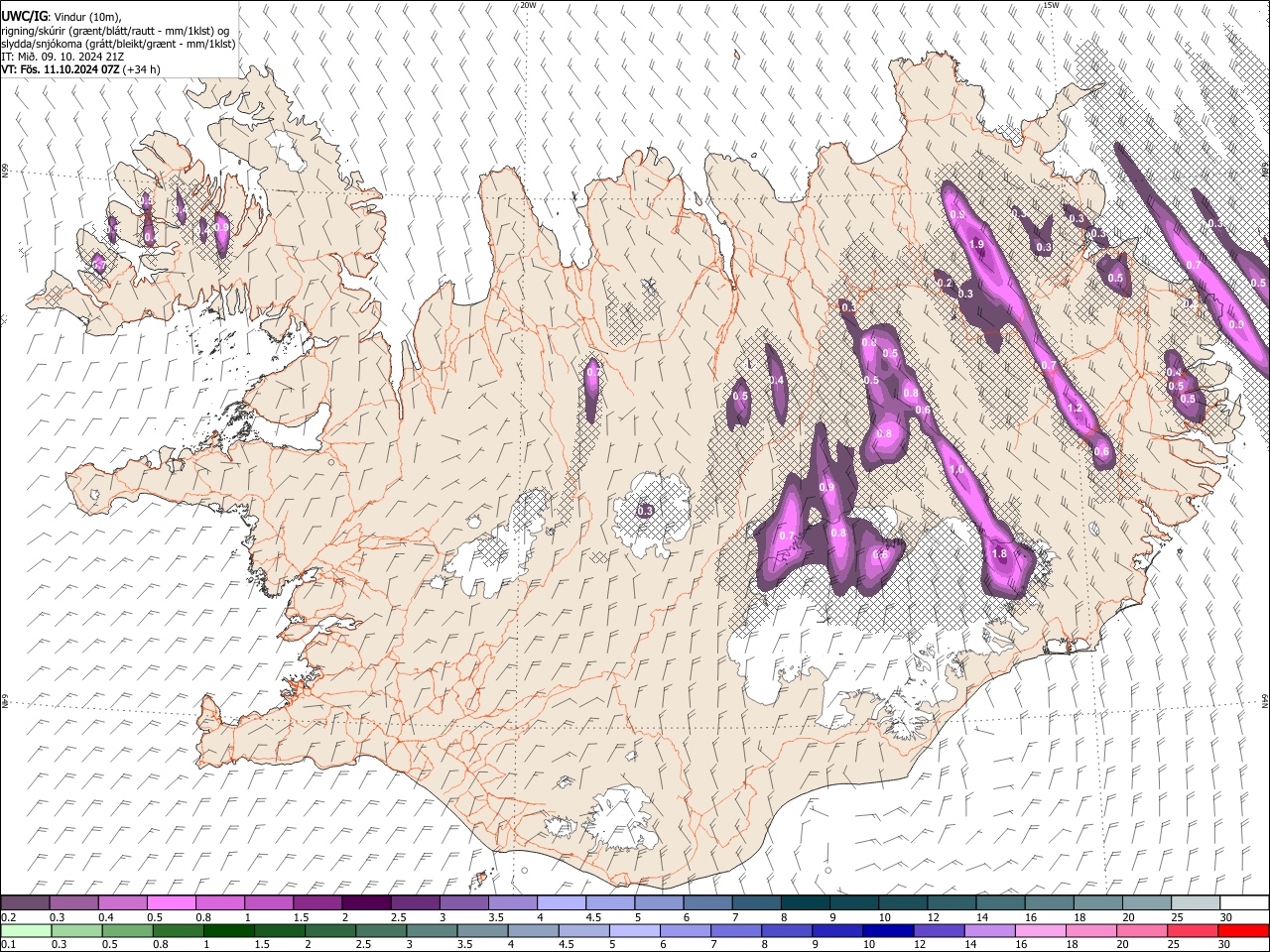Image resolution: width=1270 pixels, height=952 pixels.
Task: Click the '0.1' label under bottom legend row
Action: coord(8,944)
